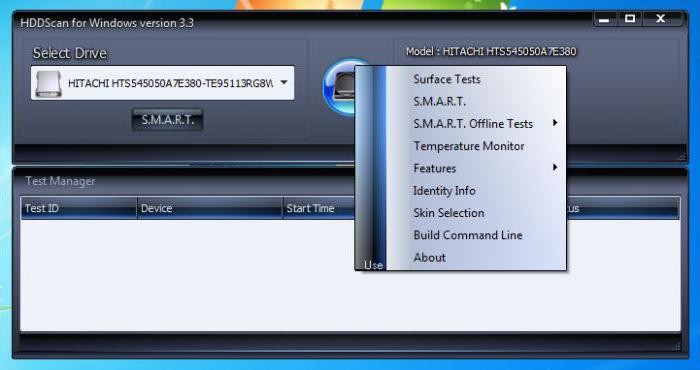Screen dimensions: 700x370
Task: Click the upper panel resize grip
Action: pos(681,157)
